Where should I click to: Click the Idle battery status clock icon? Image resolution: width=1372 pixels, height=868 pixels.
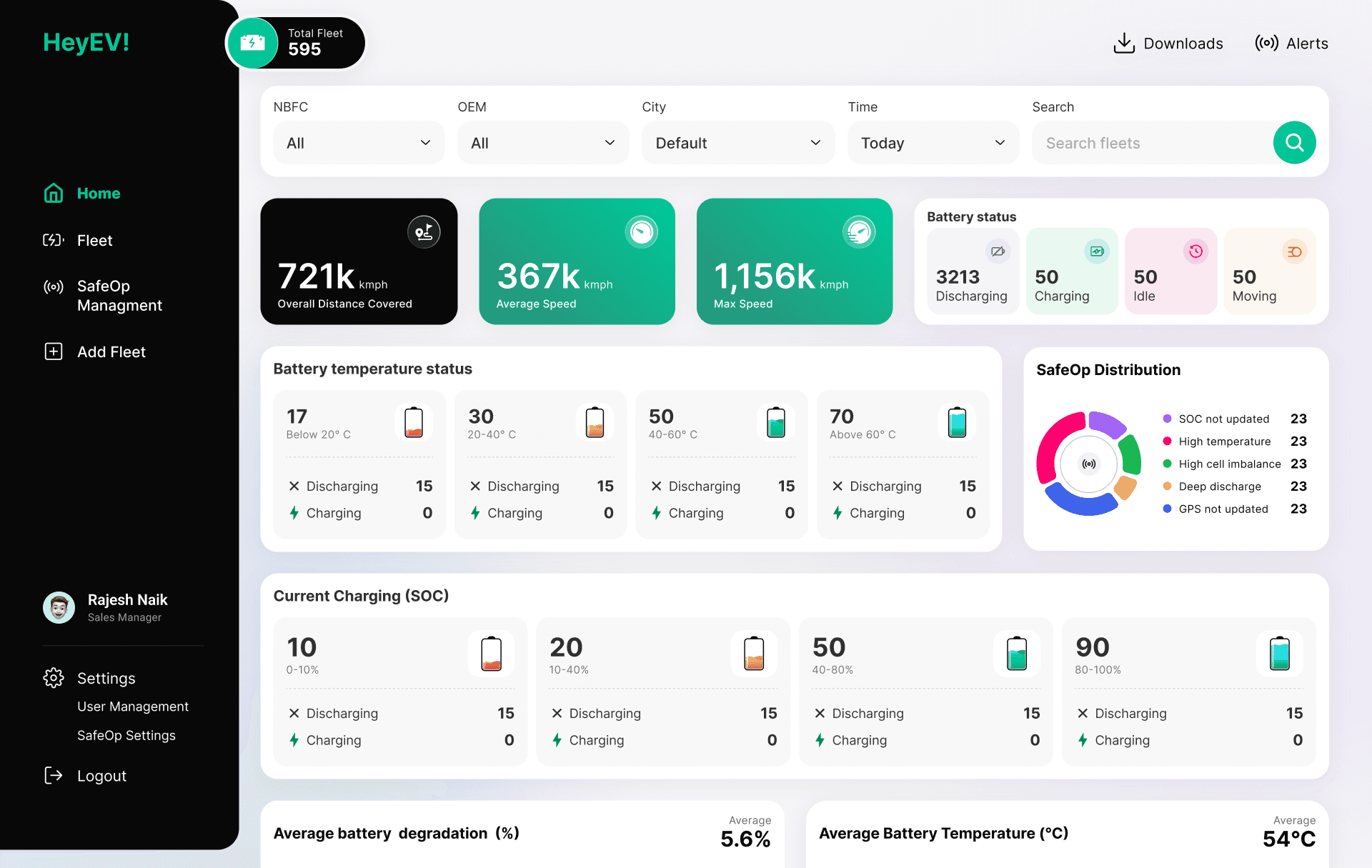[x=1195, y=251]
